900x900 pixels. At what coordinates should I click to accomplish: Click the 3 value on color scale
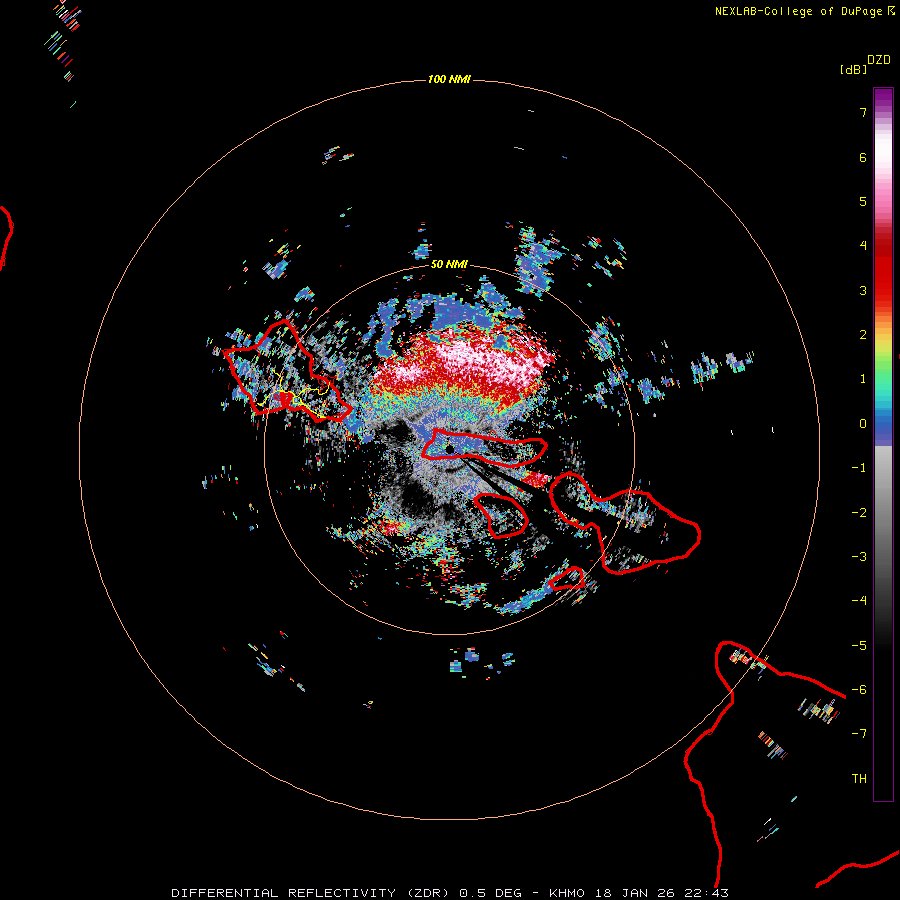pyautogui.click(x=863, y=290)
